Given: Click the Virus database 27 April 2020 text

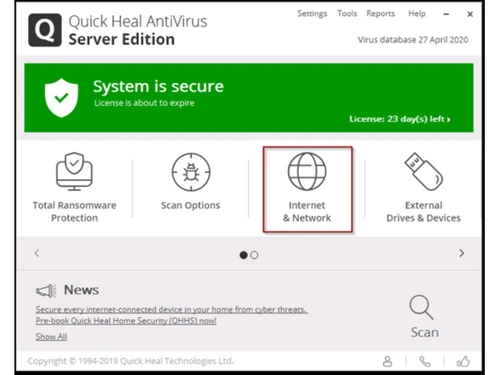Looking at the screenshot, I should tap(413, 40).
